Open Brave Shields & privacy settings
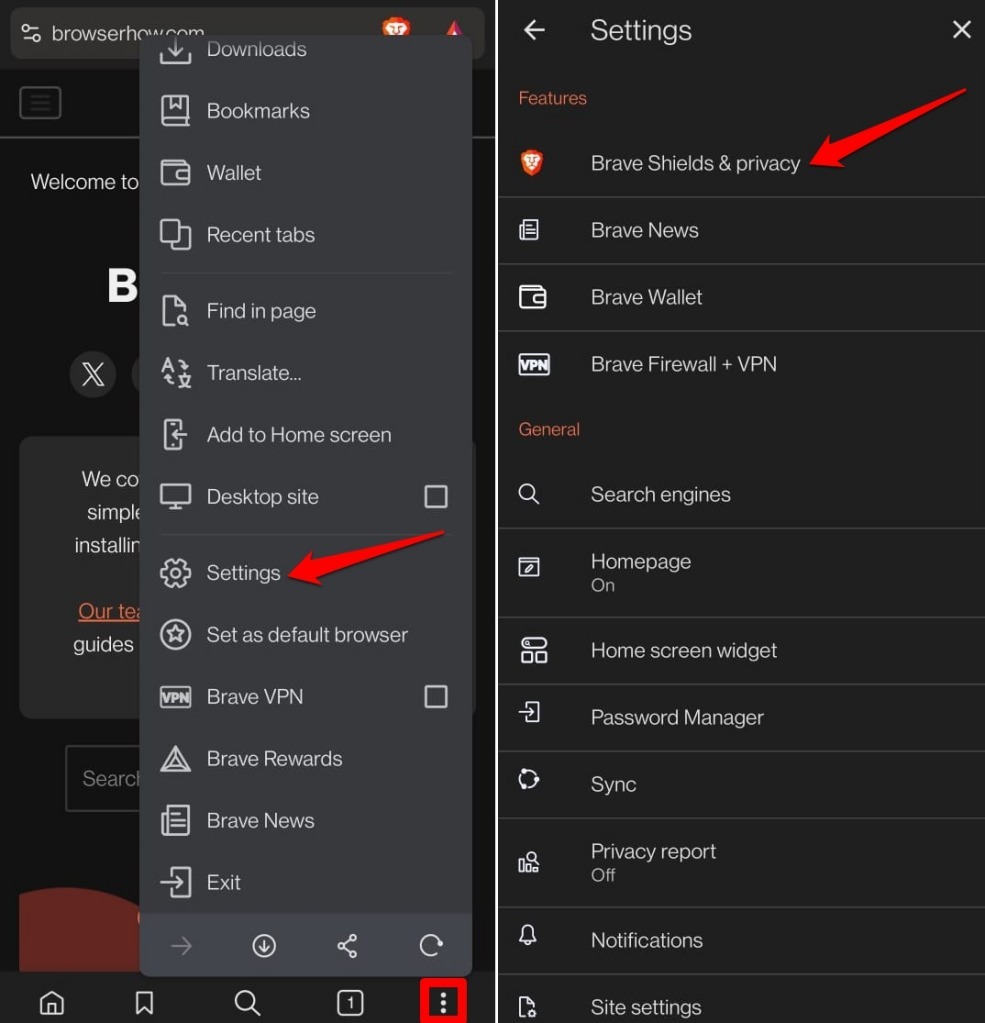The width and height of the screenshot is (985, 1023). pyautogui.click(x=742, y=163)
